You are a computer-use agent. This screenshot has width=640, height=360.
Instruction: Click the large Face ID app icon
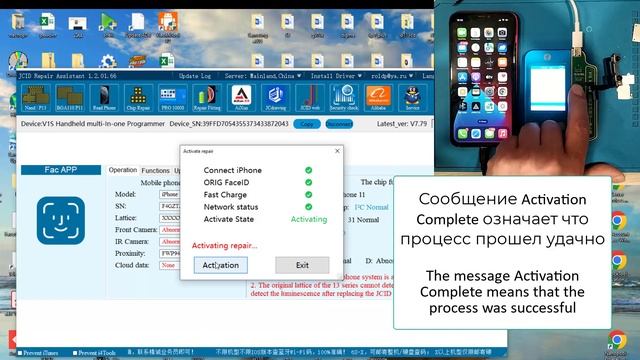pos(61,220)
